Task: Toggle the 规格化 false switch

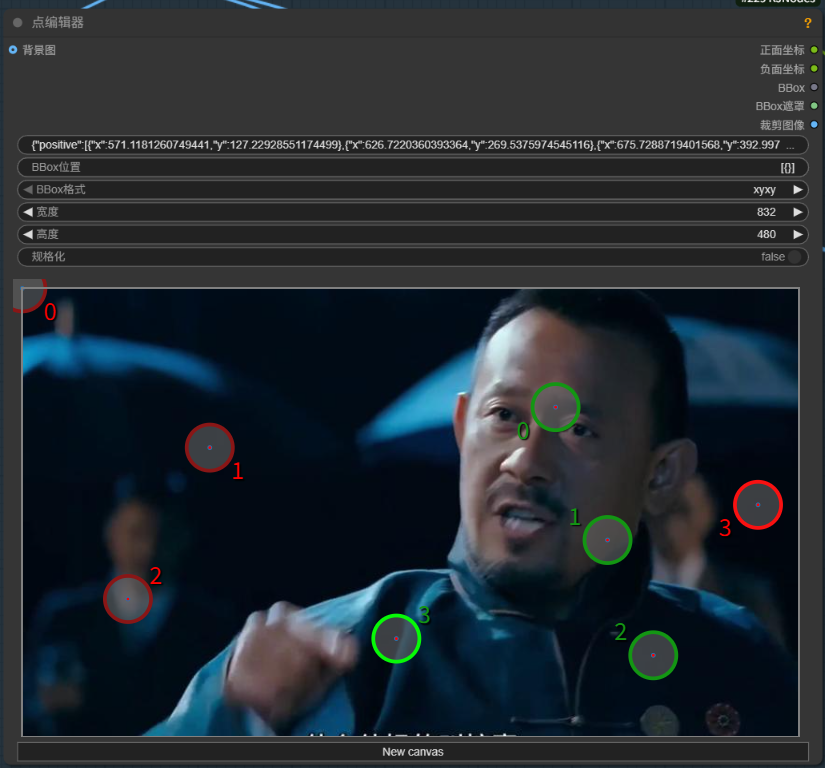Action: [794, 257]
